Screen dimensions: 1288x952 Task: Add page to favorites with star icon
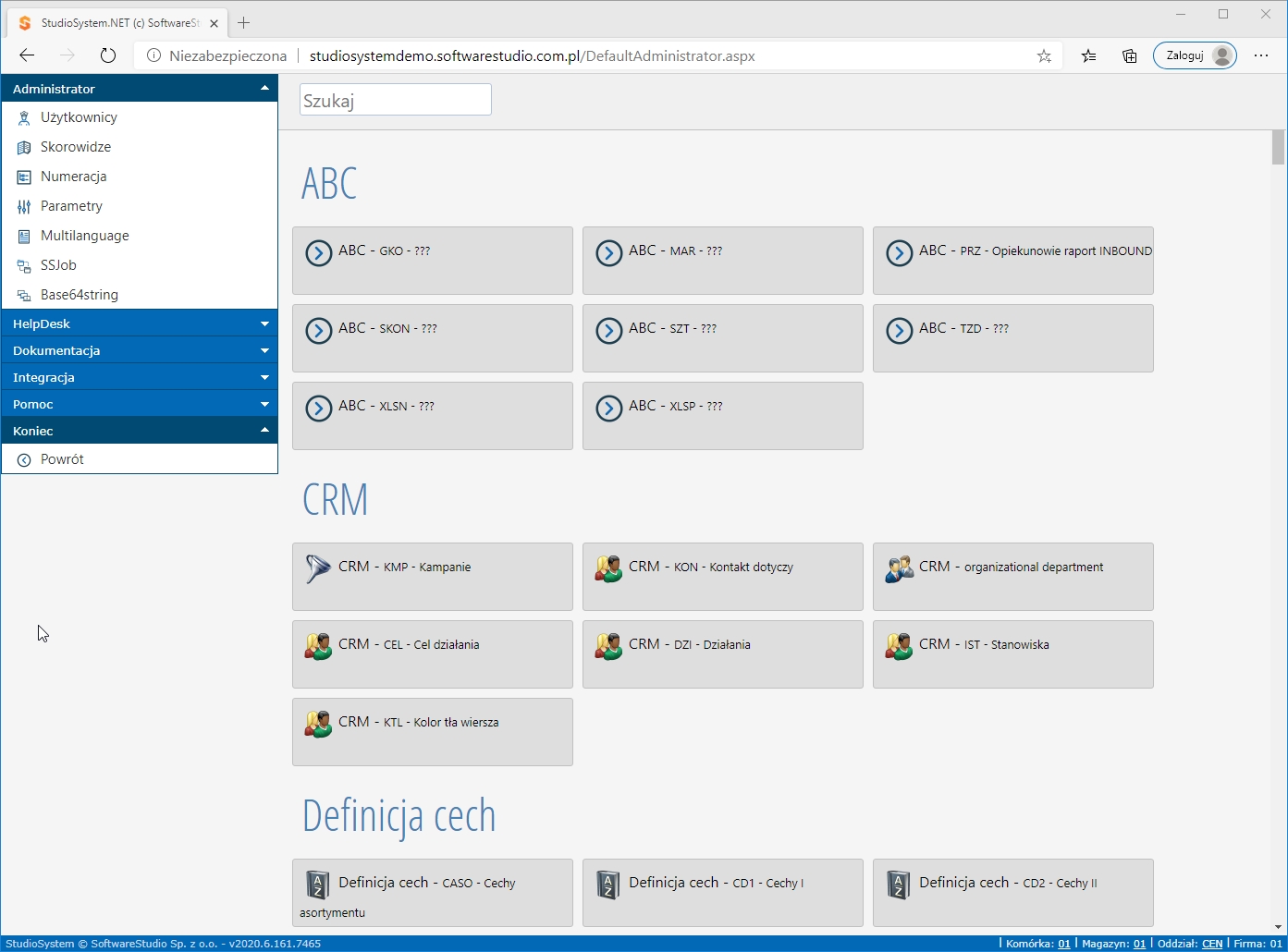coord(1044,56)
